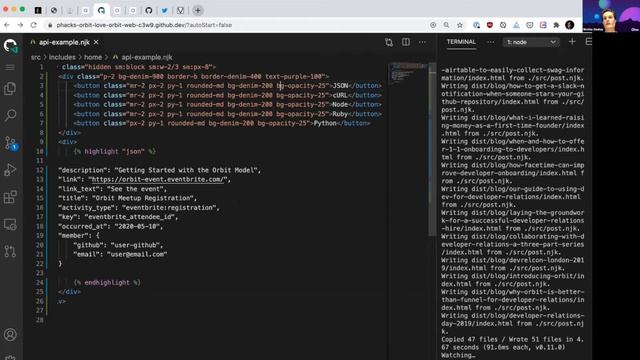Image resolution: width=640 pixels, height=360 pixels.
Task: Click the endhighlight tag on line 24
Action: pos(107,282)
